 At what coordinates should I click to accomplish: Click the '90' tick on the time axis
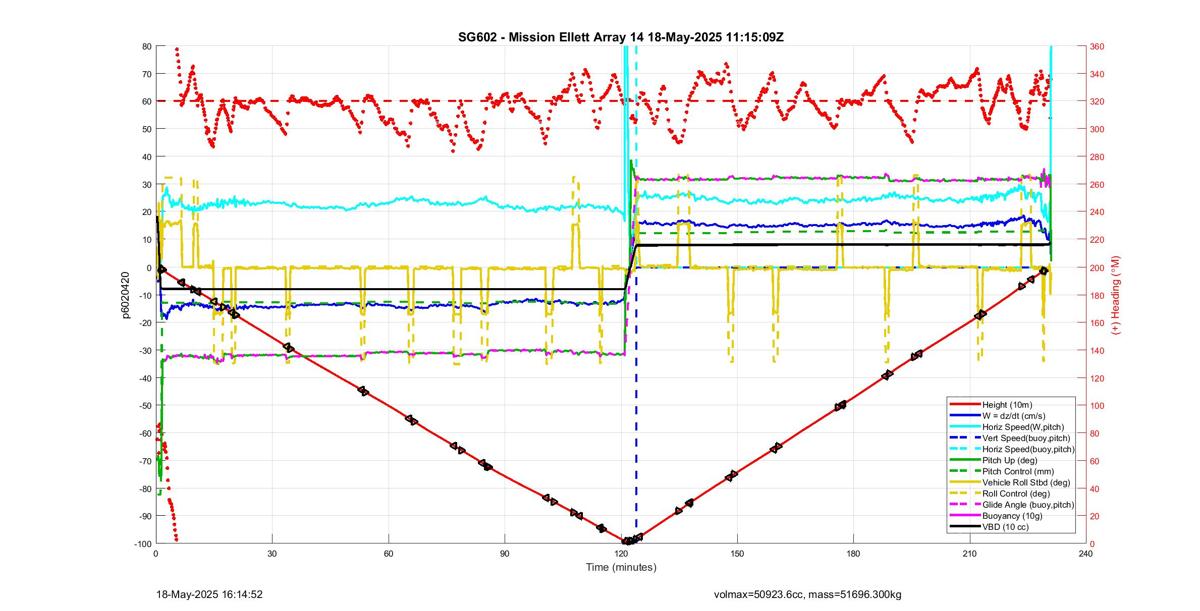(504, 553)
